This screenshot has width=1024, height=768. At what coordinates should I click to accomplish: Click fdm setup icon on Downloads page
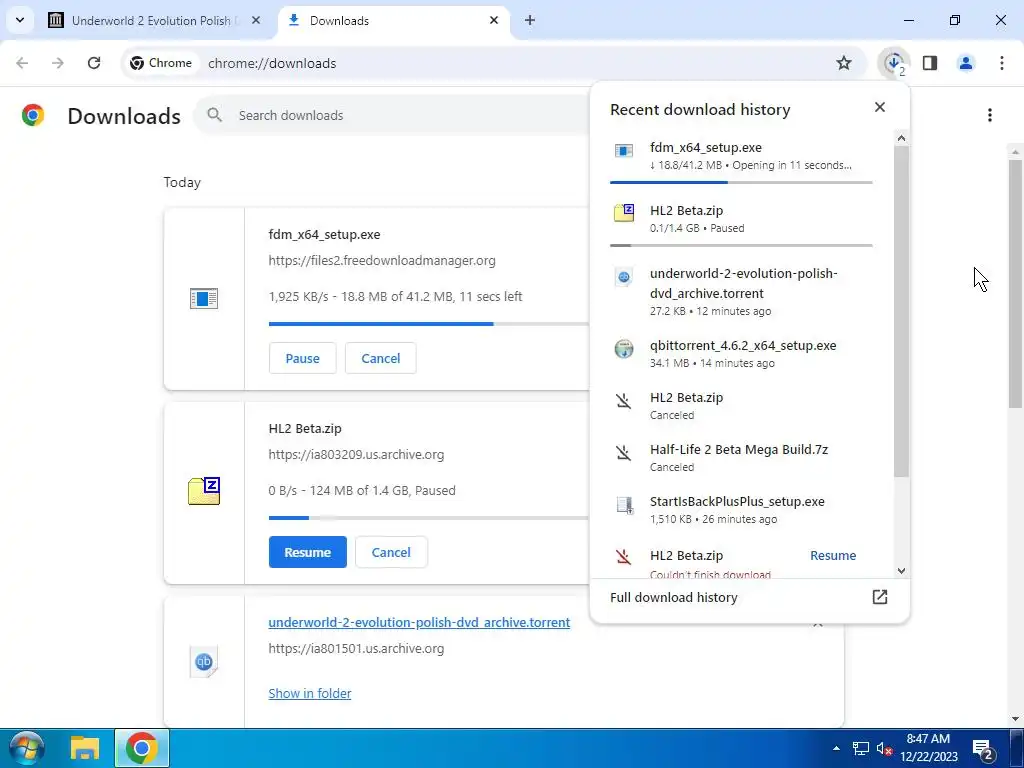click(204, 298)
